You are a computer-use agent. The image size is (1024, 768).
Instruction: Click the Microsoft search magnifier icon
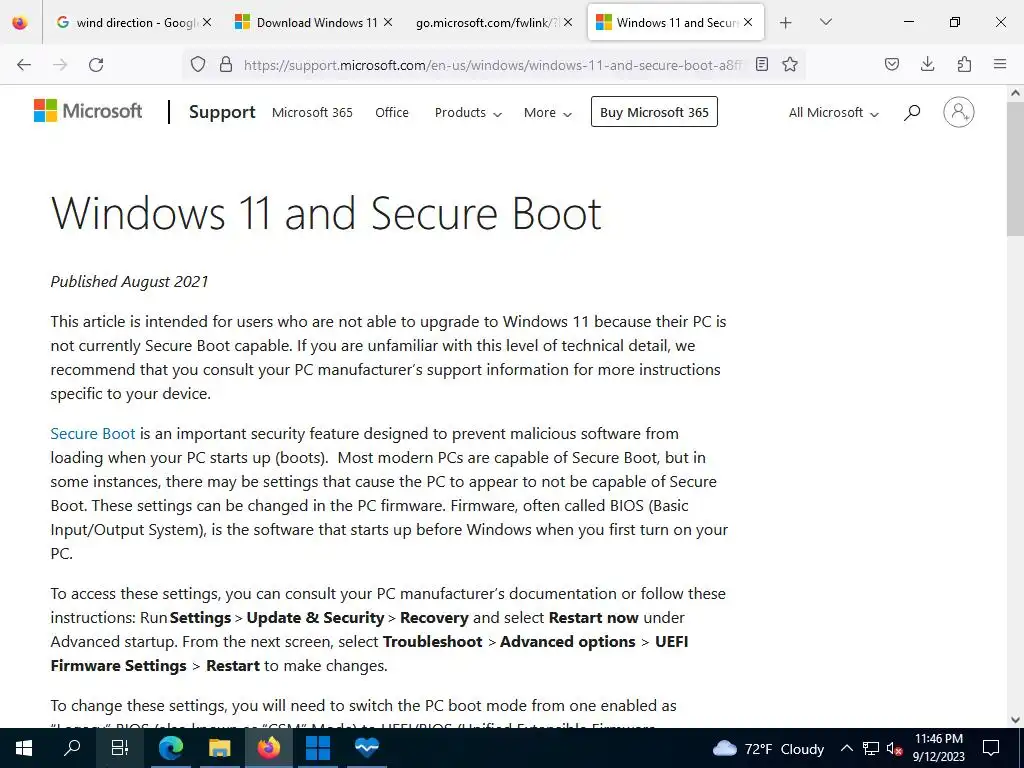912,112
